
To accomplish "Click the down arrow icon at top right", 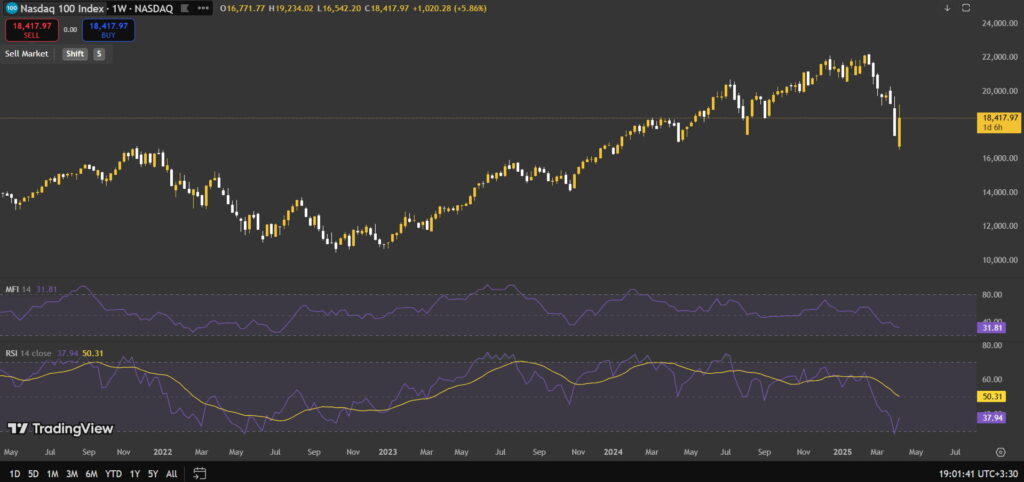I will (x=947, y=8).
